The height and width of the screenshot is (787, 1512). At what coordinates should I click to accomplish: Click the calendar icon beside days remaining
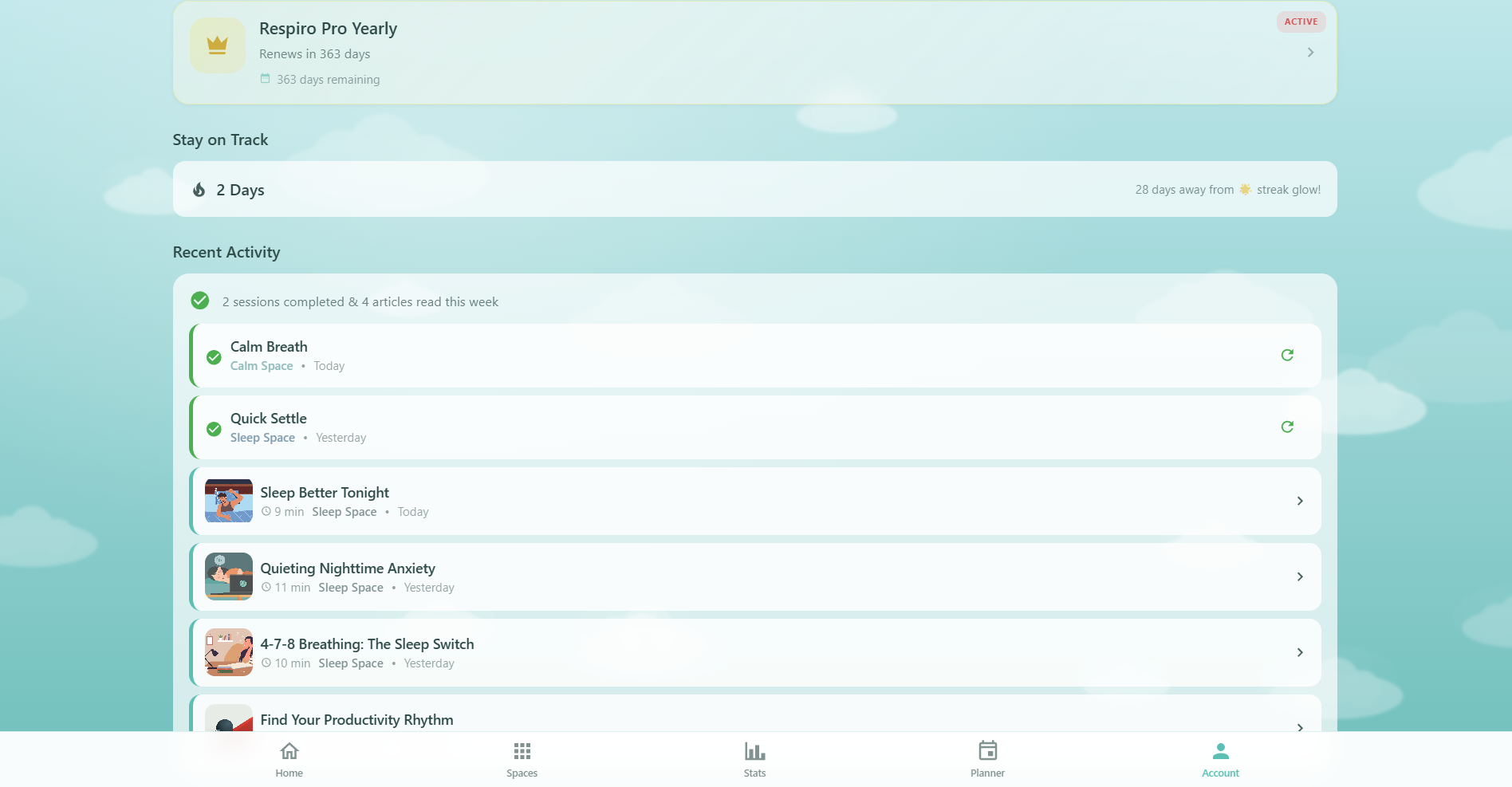[x=265, y=78]
